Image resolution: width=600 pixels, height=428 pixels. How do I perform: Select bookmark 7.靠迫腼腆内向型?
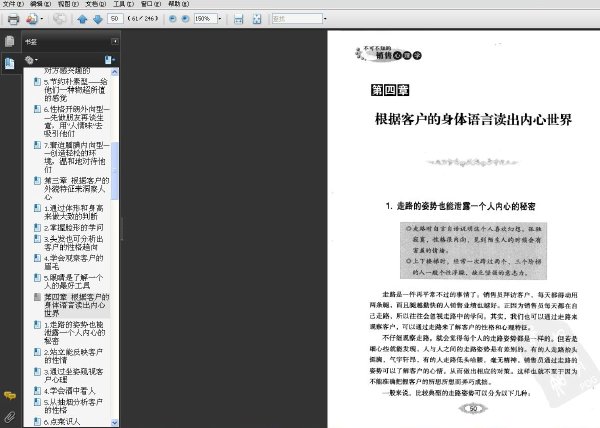77,157
